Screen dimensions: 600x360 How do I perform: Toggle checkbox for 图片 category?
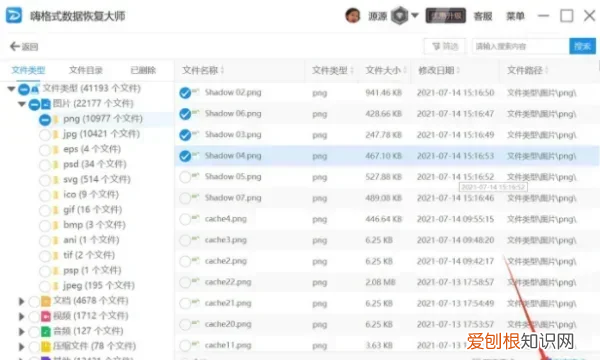pyautogui.click(x=34, y=104)
